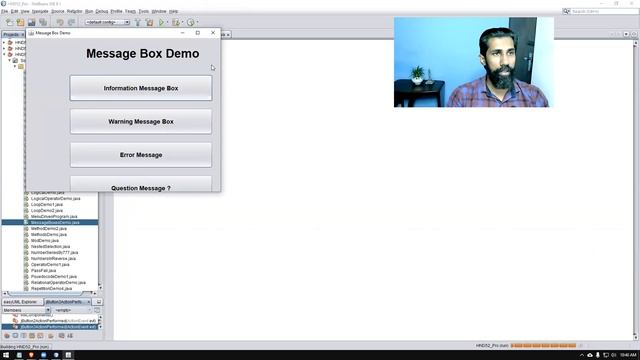Click the build progress bar in status bar

pyautogui.click(x=543, y=346)
